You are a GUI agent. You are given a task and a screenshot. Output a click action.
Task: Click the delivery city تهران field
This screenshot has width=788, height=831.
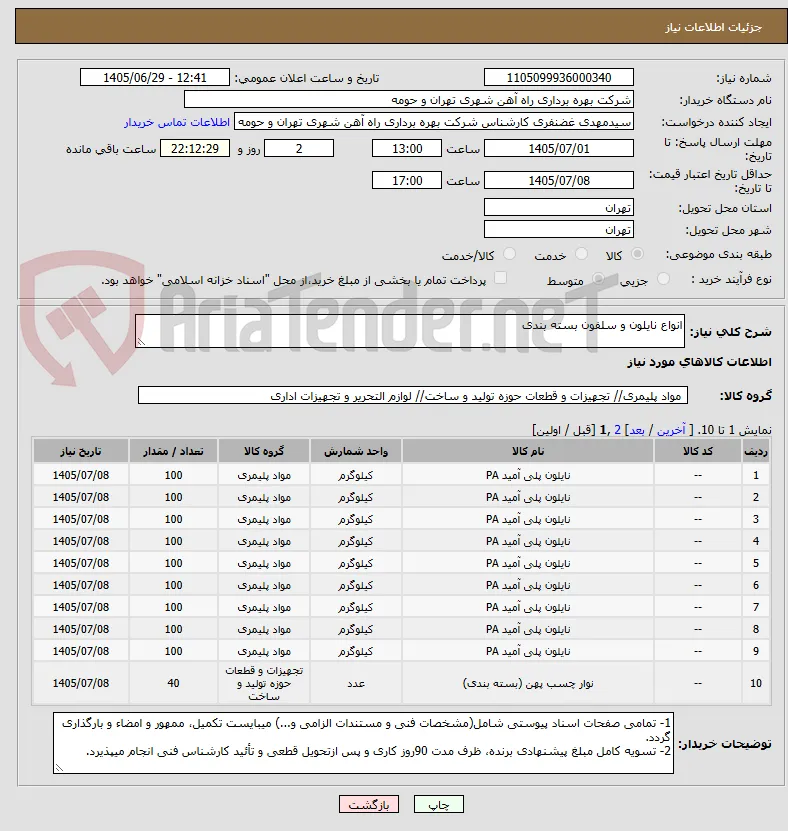559,229
